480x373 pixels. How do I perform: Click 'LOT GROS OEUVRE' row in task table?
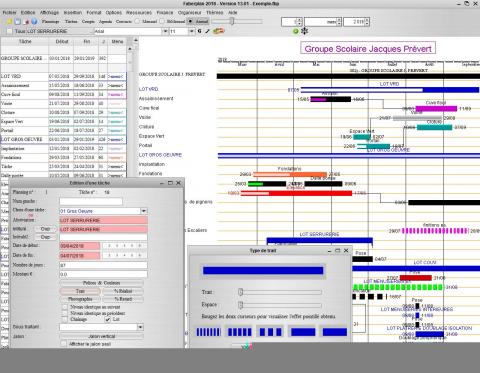pos(63,139)
